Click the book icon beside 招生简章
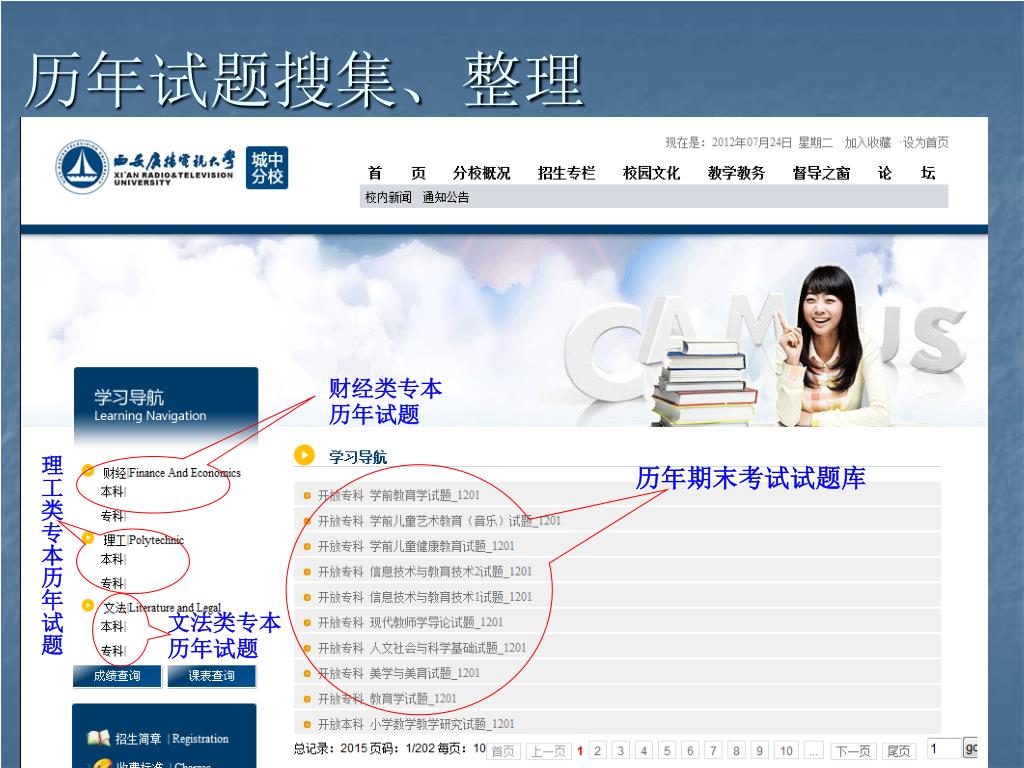Image resolution: width=1024 pixels, height=768 pixels. click(98, 738)
